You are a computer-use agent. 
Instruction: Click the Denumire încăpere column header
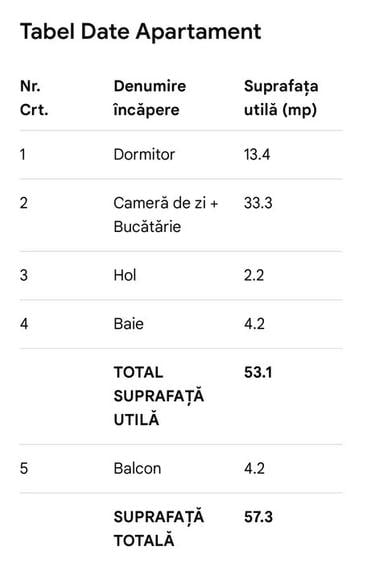(x=150, y=98)
